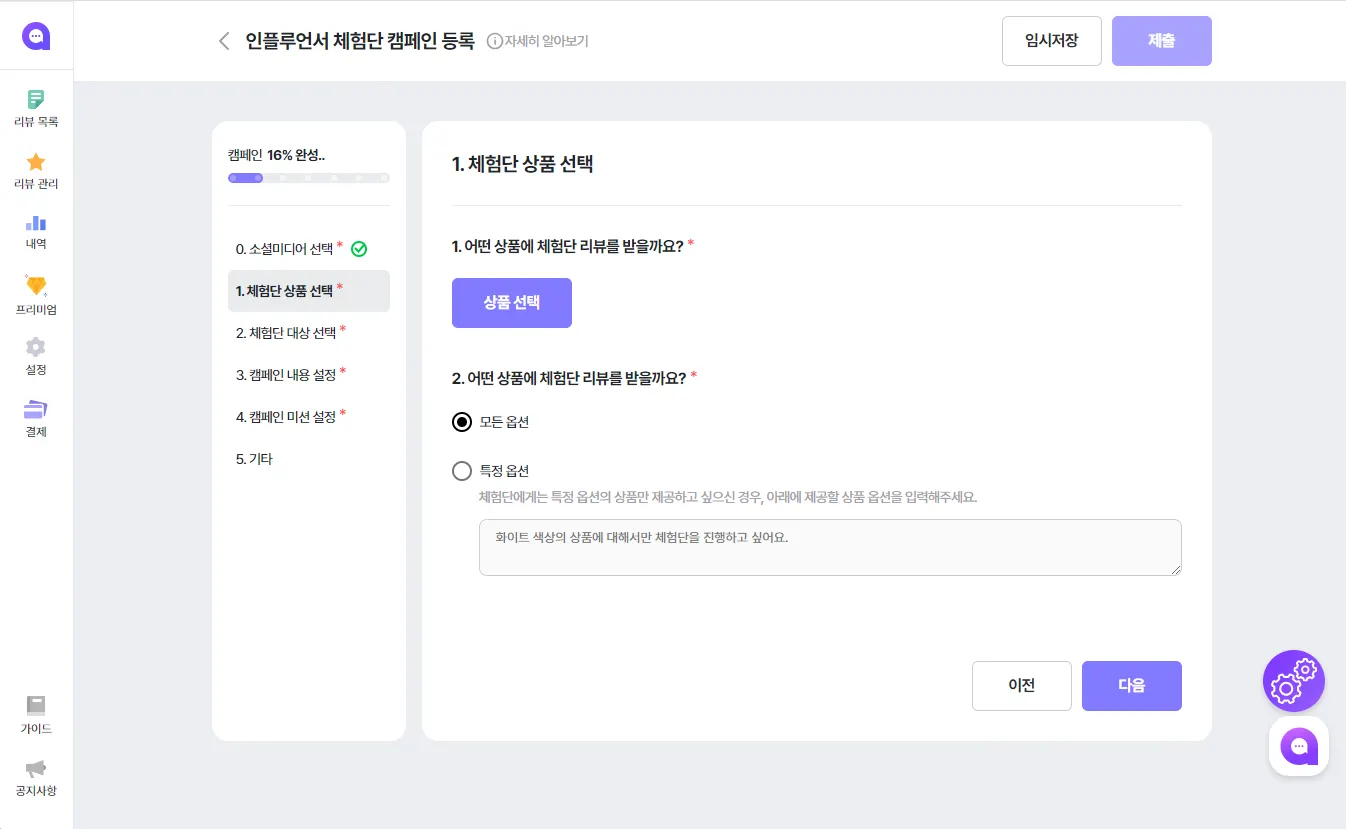Open 내역 bar chart icon
Viewport: 1346px width, 829px height.
click(36, 223)
